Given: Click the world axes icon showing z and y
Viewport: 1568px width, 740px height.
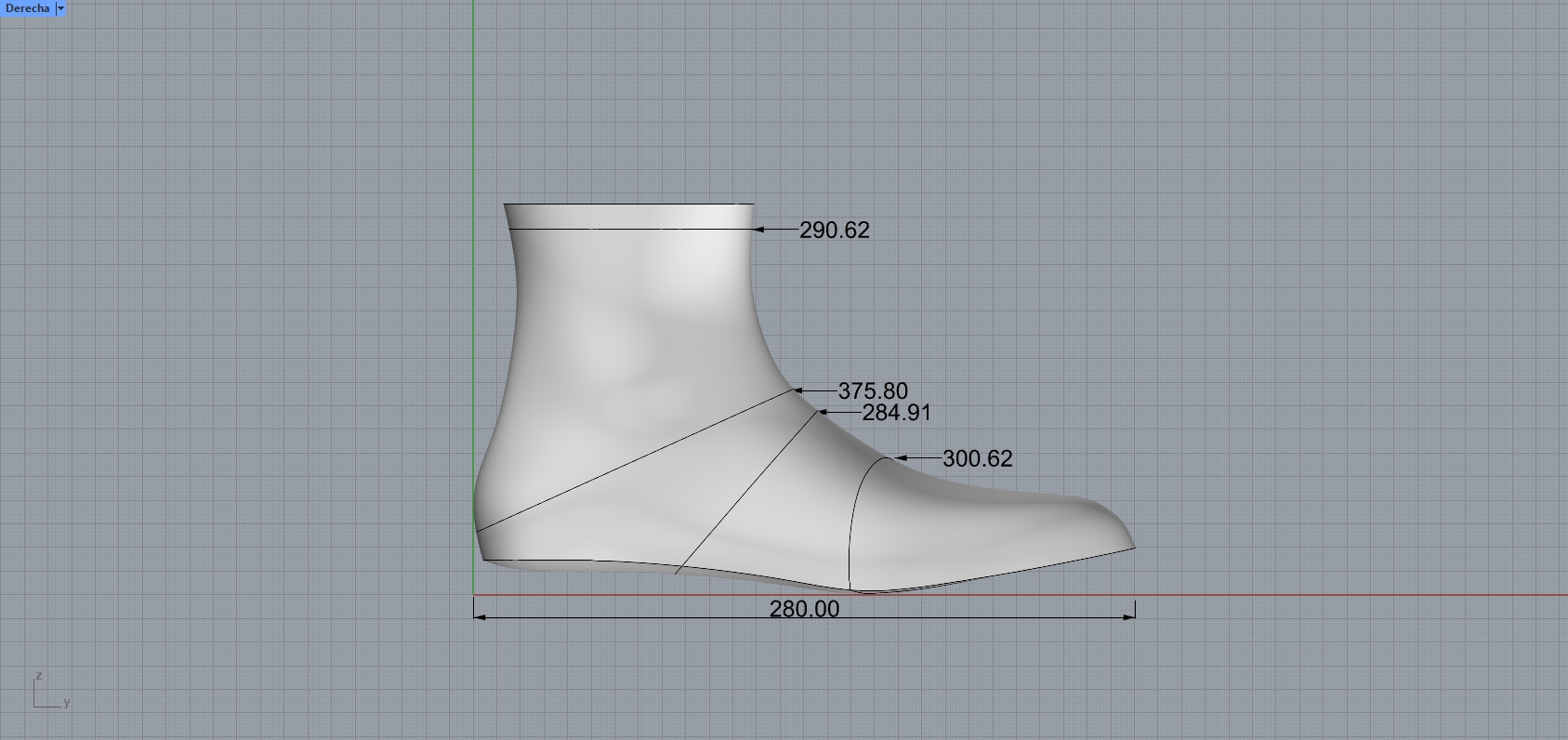Looking at the screenshot, I should pos(51,691).
